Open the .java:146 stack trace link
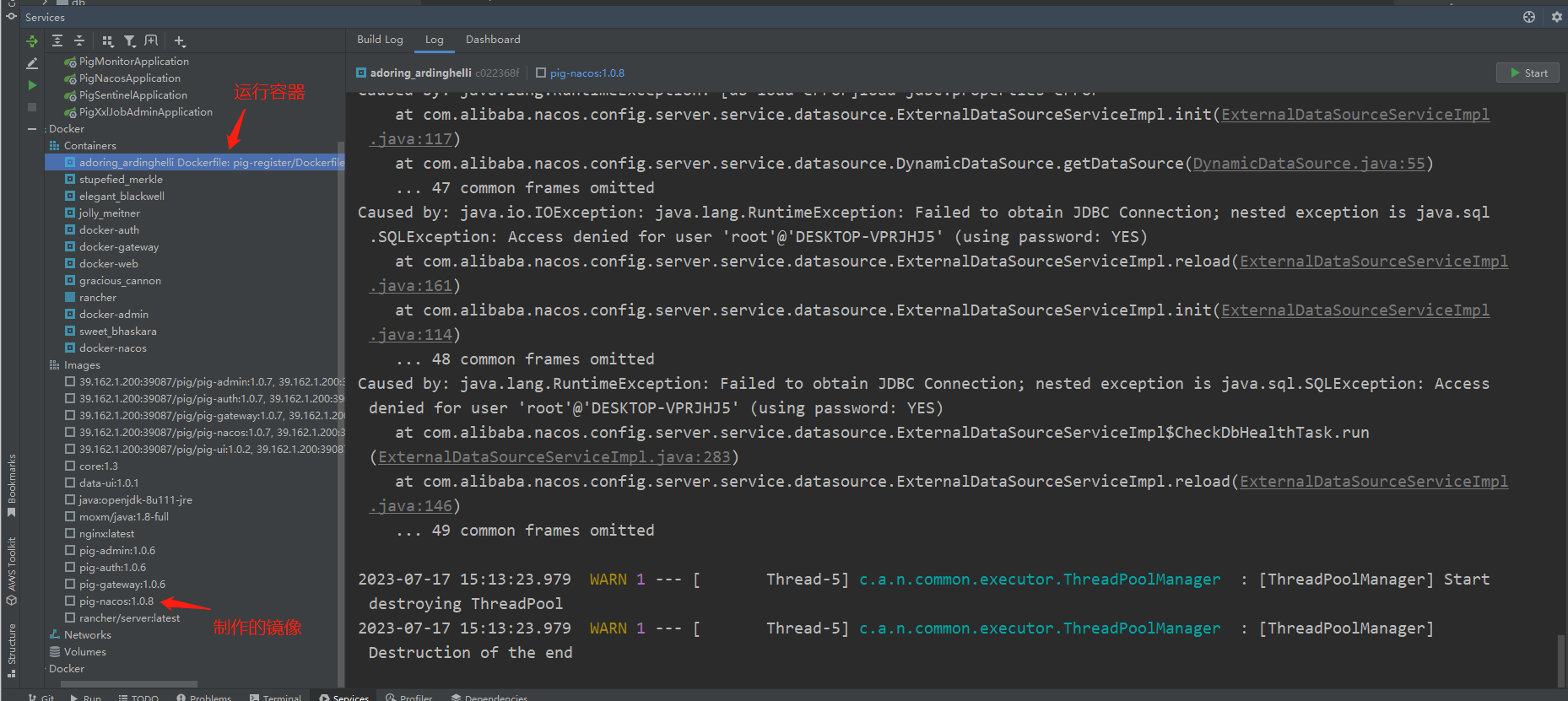Image resolution: width=1568 pixels, height=701 pixels. coord(410,506)
